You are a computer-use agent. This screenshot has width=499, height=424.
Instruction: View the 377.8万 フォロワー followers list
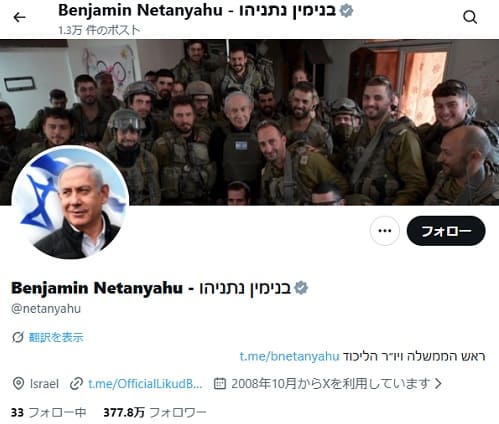[x=155, y=413]
